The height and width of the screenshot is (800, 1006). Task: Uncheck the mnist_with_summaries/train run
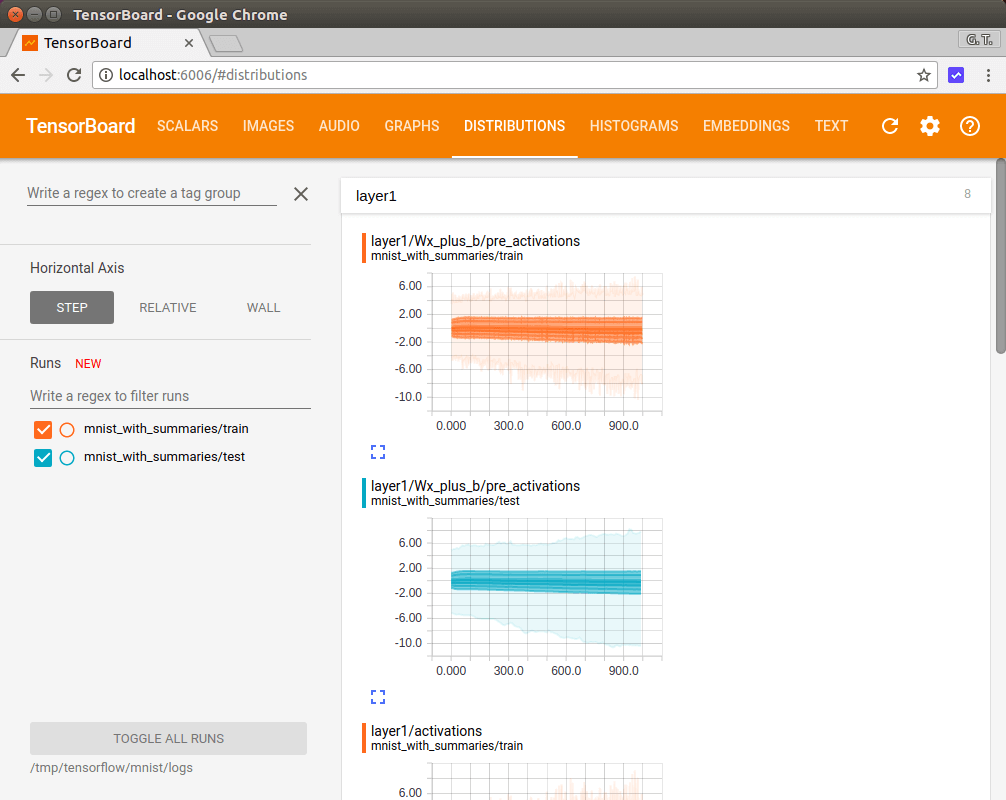click(43, 430)
